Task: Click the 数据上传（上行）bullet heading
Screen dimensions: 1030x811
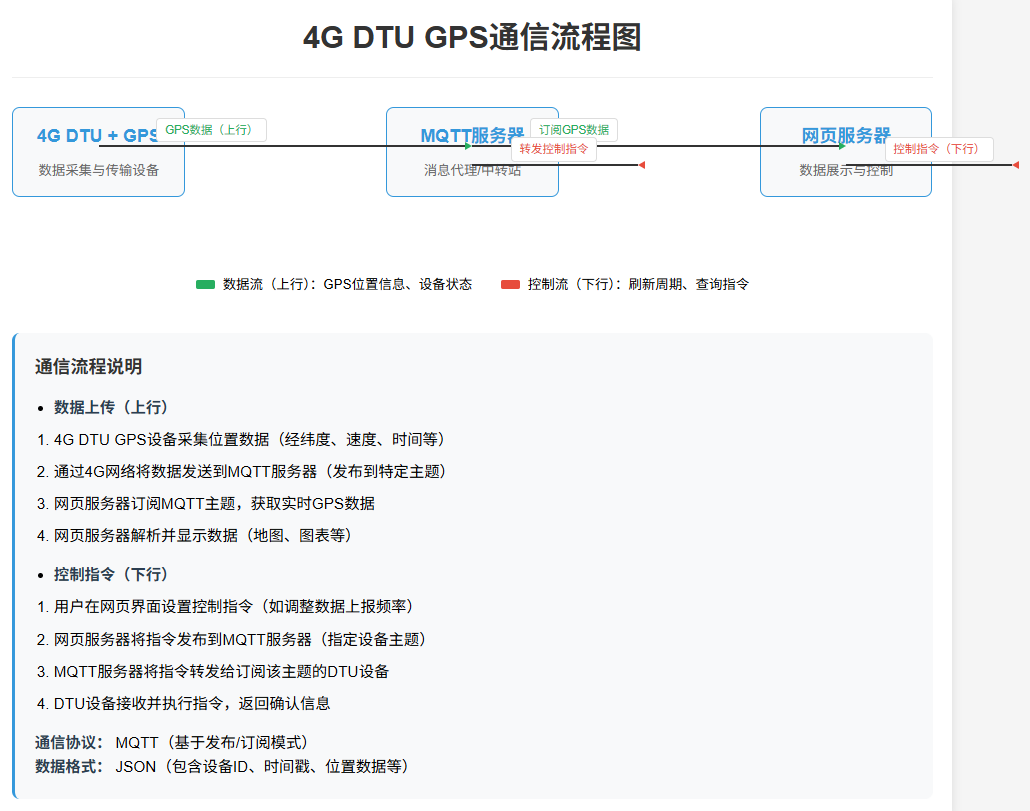Action: 111,407
